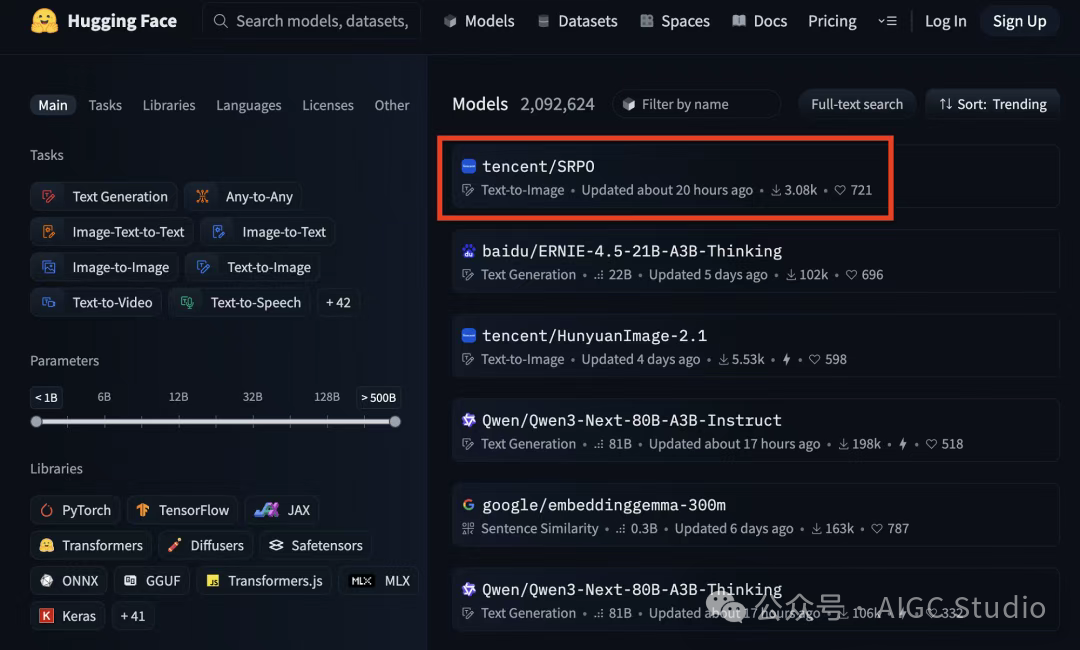Click the Diffusers library icon
This screenshot has height=650, width=1080.
[174, 545]
